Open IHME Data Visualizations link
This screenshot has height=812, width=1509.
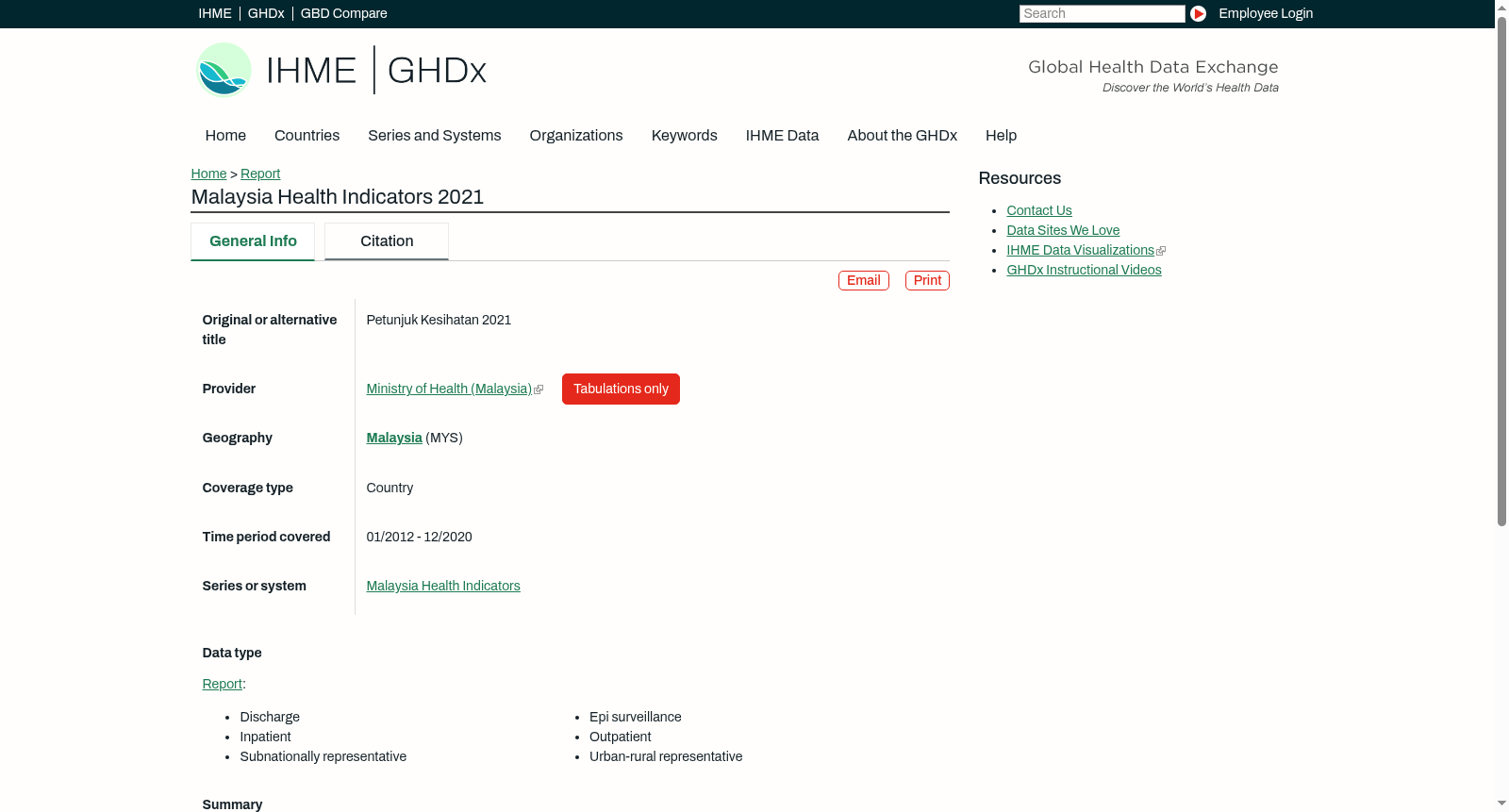click(x=1080, y=250)
